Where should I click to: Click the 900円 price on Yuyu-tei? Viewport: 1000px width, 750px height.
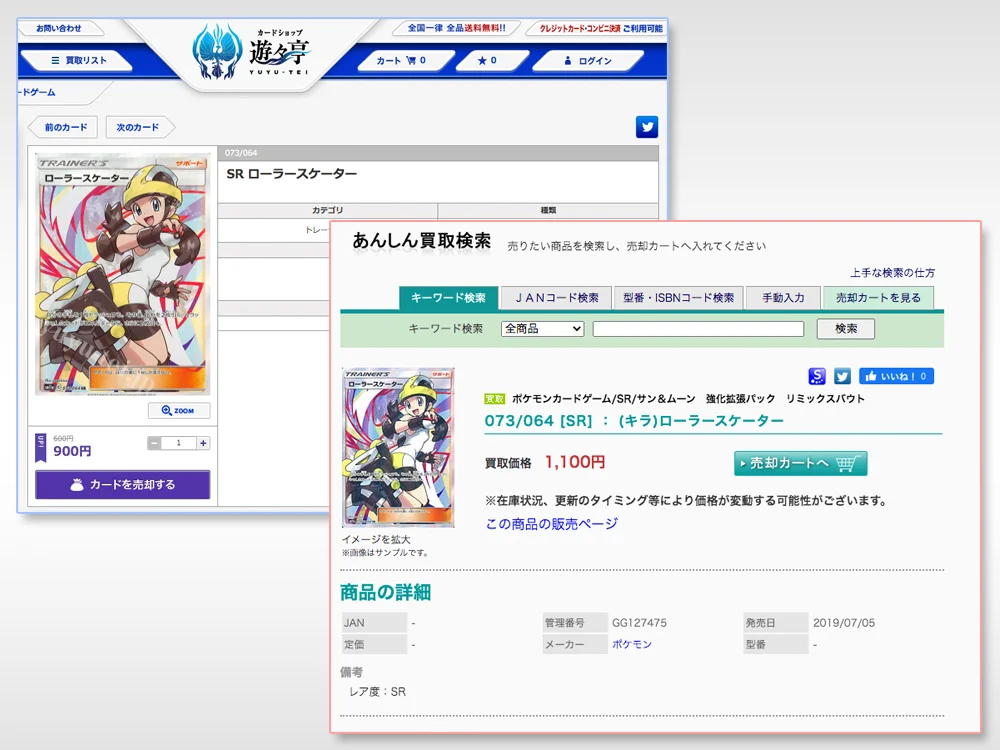(x=72, y=452)
